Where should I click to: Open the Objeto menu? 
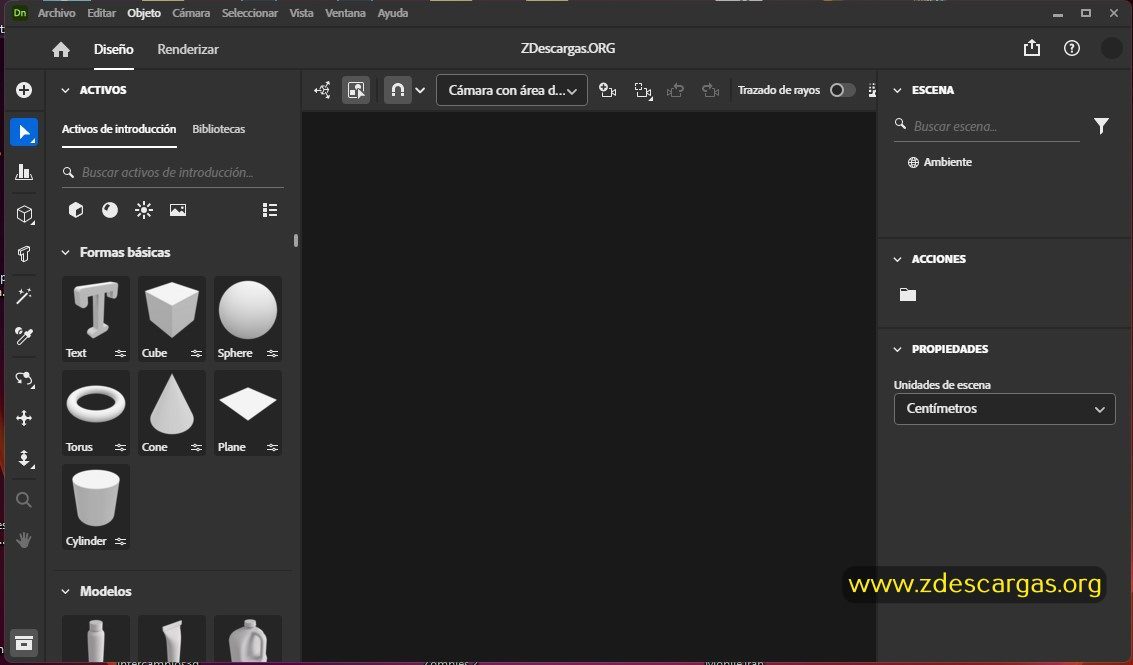point(144,13)
